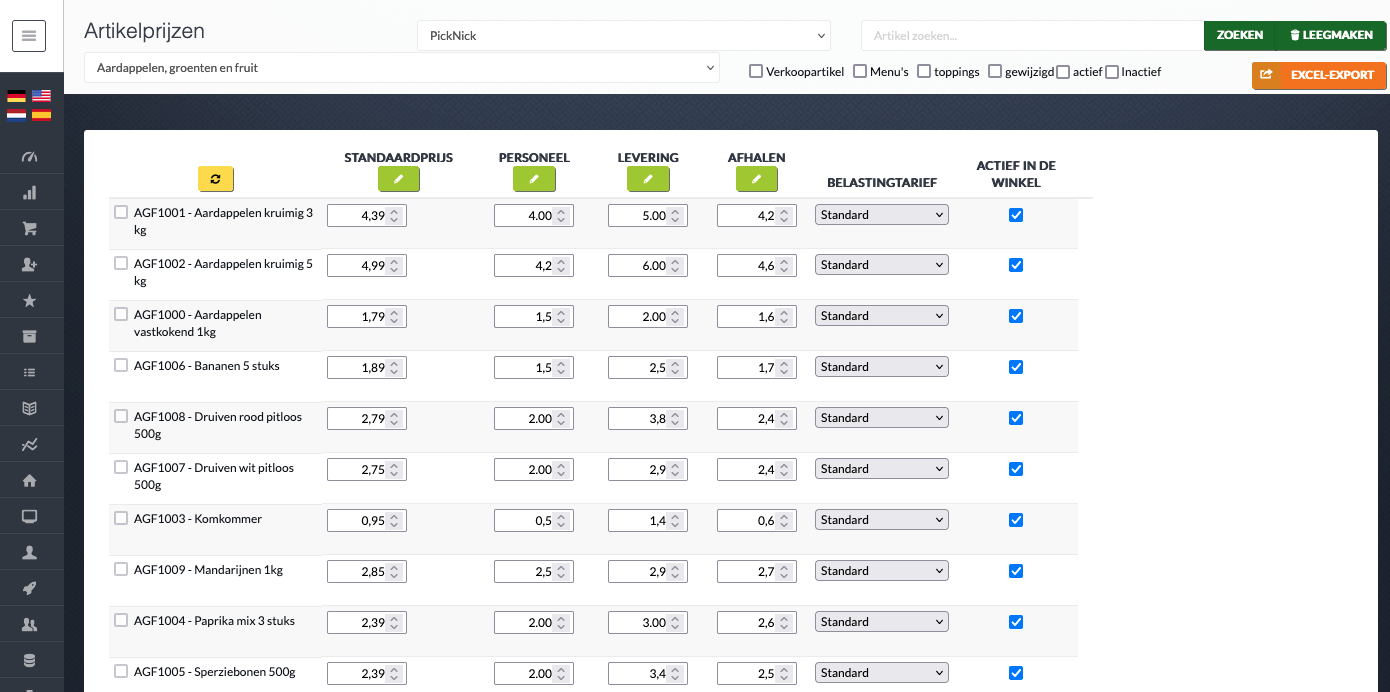Open the hamburger menu
Image resolution: width=1390 pixels, height=692 pixels.
coord(28,36)
